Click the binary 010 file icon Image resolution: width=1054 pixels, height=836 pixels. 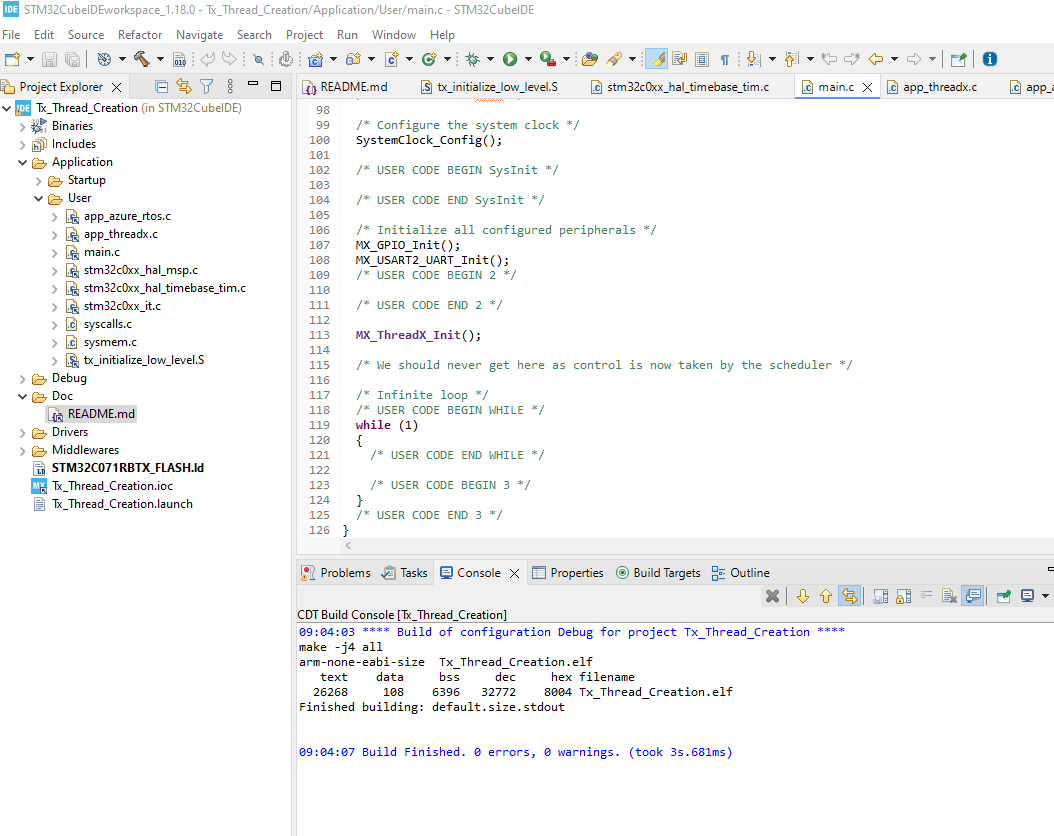(179, 59)
